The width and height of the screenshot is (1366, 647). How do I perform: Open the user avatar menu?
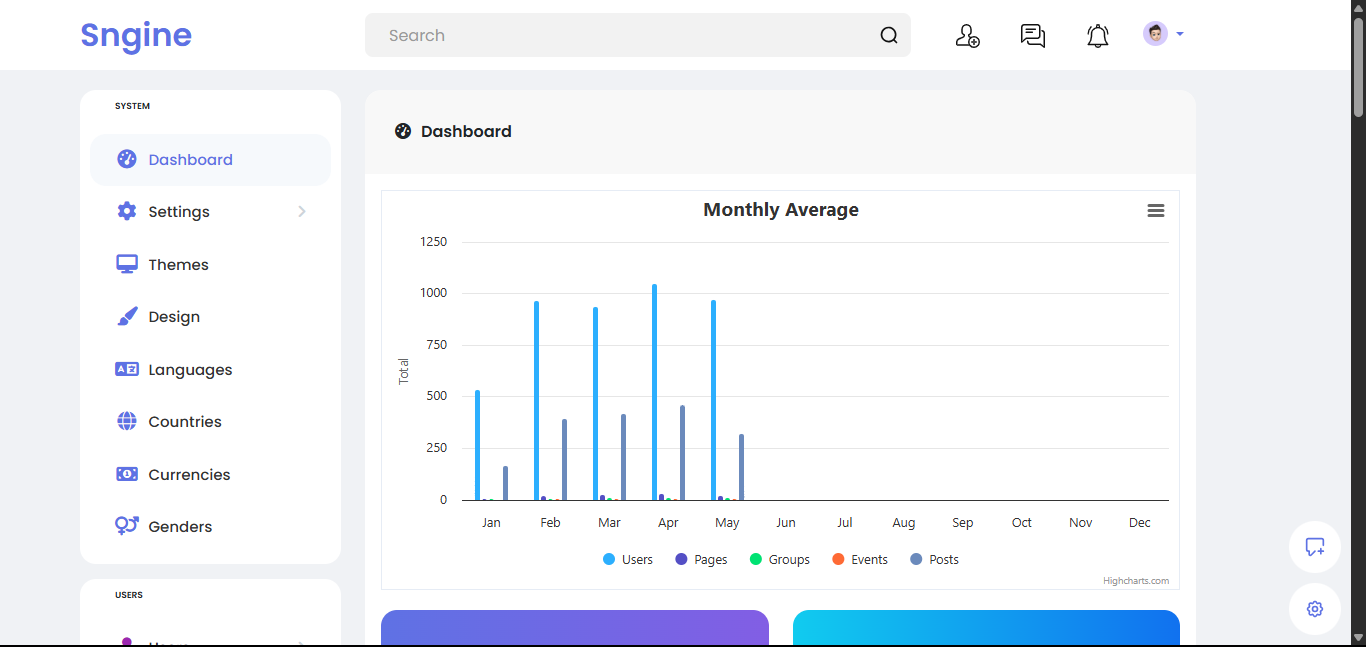pyautogui.click(x=1163, y=34)
